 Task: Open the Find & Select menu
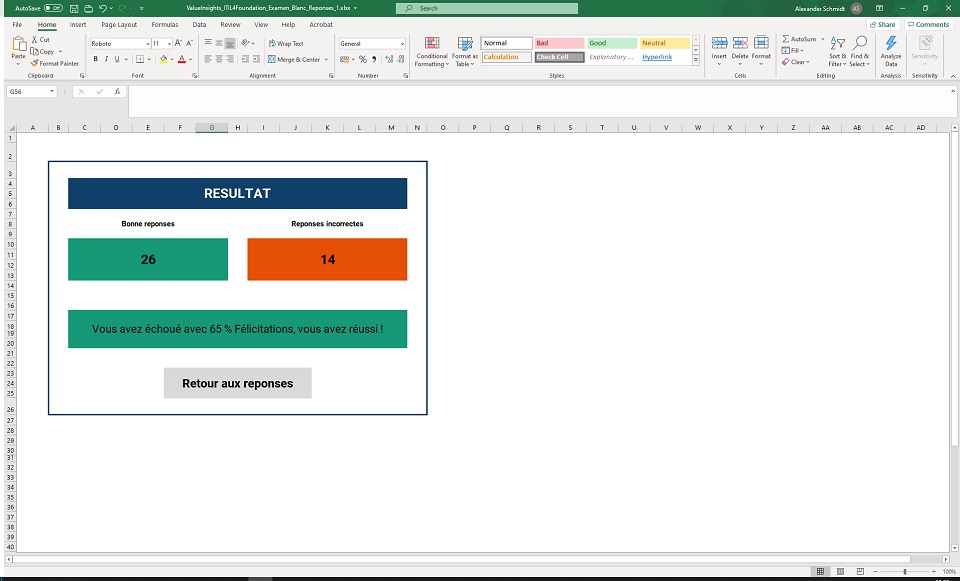point(859,51)
